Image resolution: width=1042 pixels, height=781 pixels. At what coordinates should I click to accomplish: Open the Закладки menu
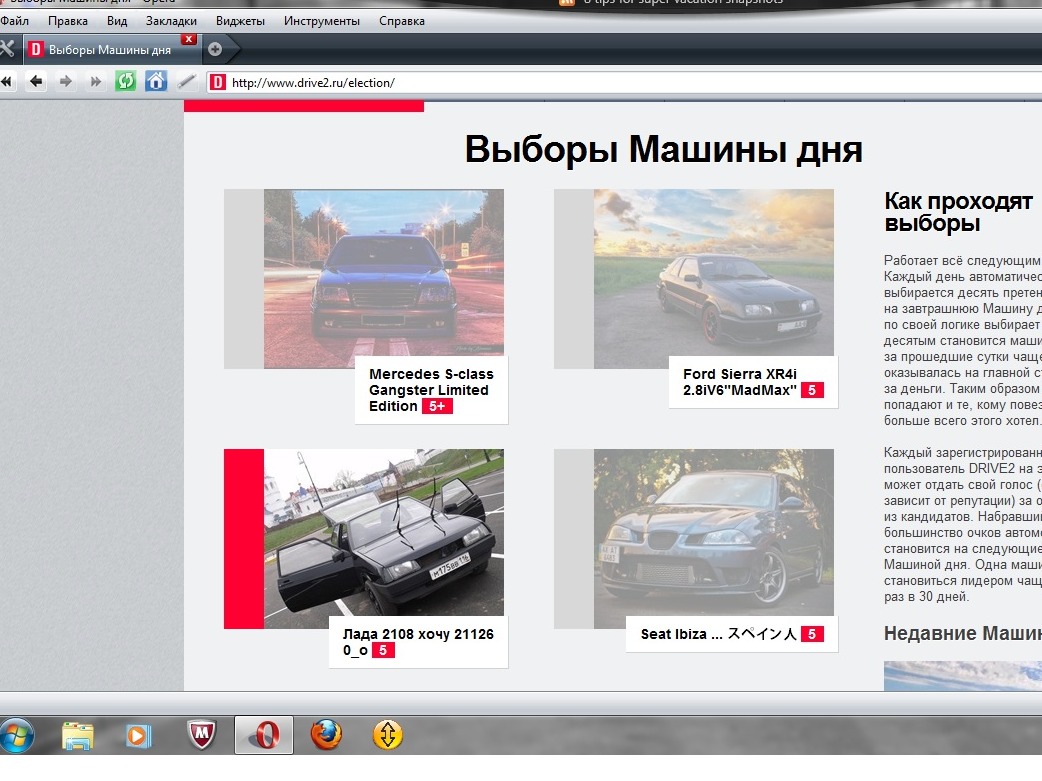click(x=171, y=21)
